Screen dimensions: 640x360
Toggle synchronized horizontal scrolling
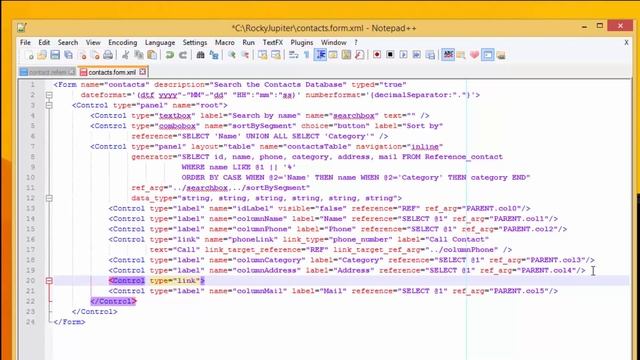pyautogui.click(x=276, y=55)
